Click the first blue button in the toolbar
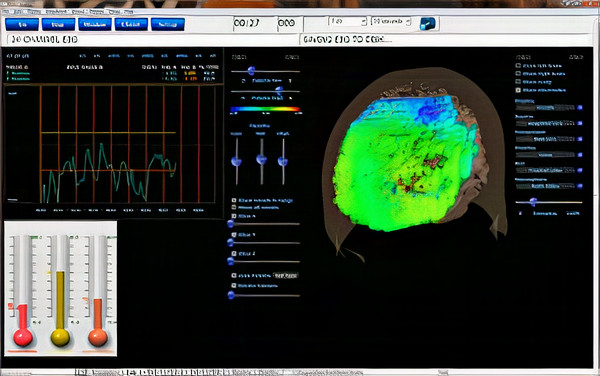The height and width of the screenshot is (376, 600). coord(22,24)
